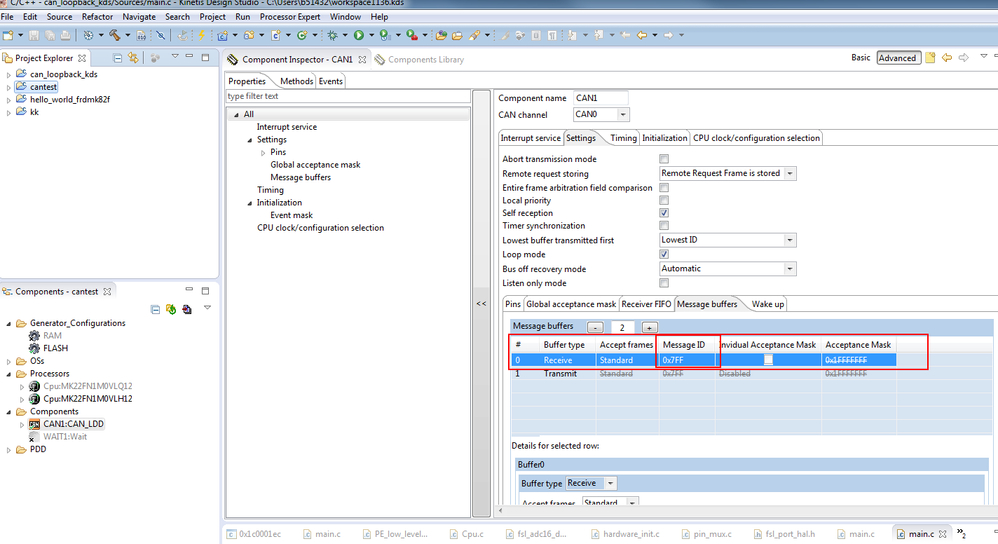Toggle Entire frame arbitration field comparison checkbox
This screenshot has height=544, width=998.
pyautogui.click(x=664, y=188)
